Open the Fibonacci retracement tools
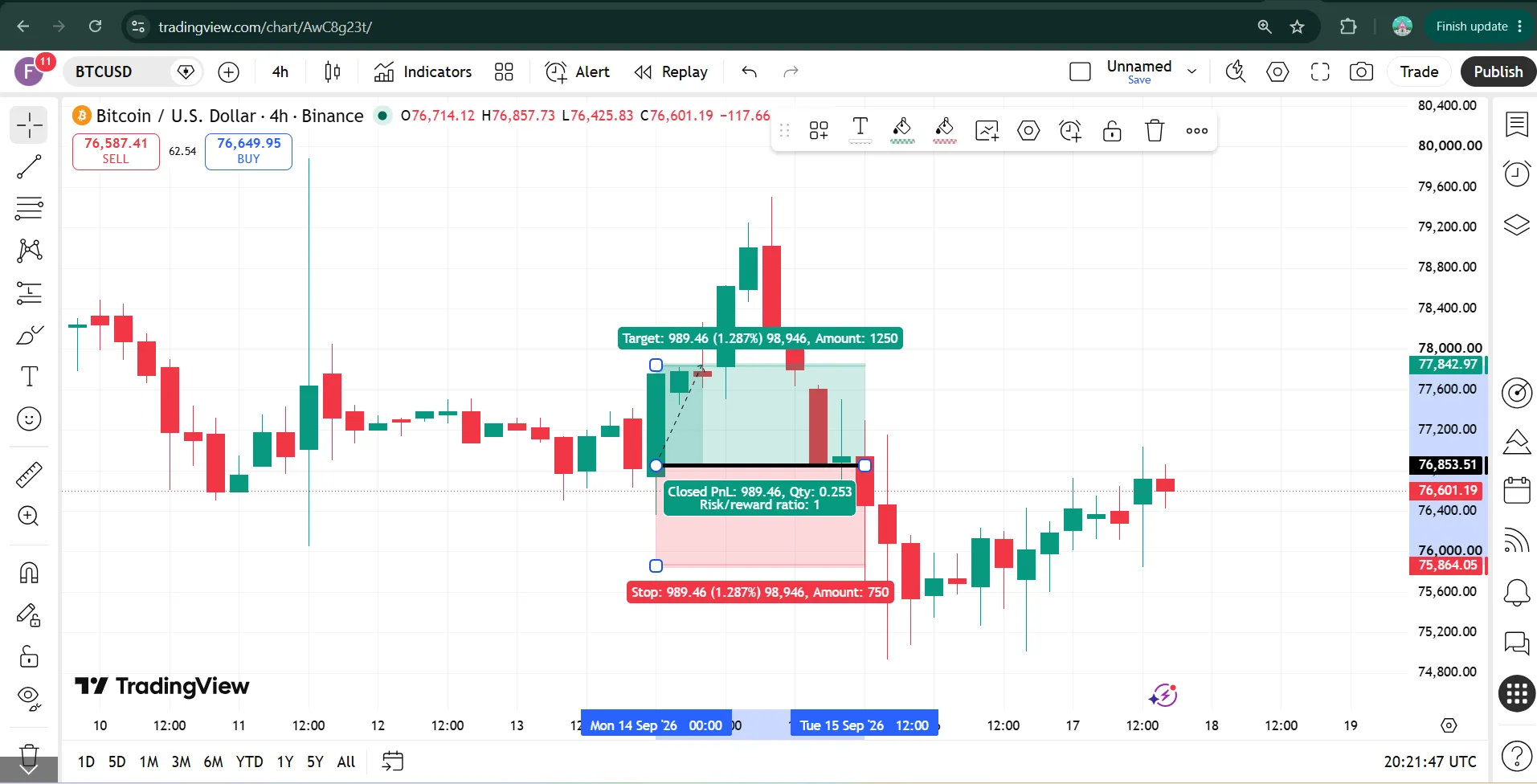This screenshot has width=1537, height=784. [29, 209]
